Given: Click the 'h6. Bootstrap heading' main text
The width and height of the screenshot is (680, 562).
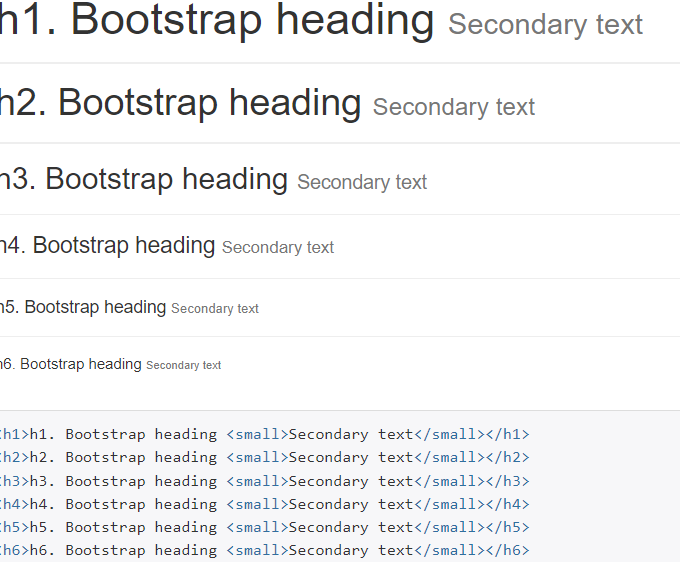Looking at the screenshot, I should coord(71,364).
